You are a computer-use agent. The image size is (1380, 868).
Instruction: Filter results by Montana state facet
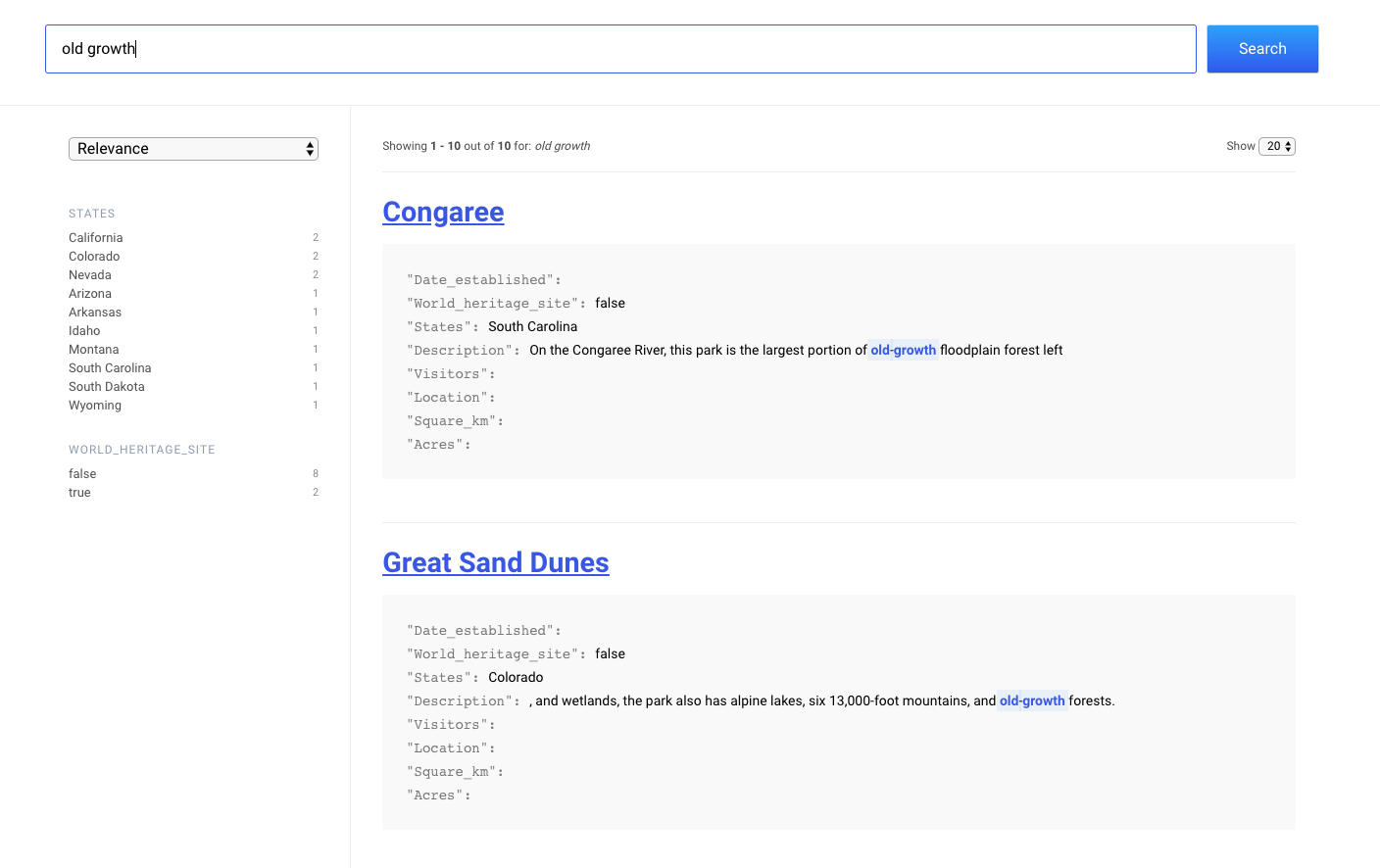coord(93,349)
